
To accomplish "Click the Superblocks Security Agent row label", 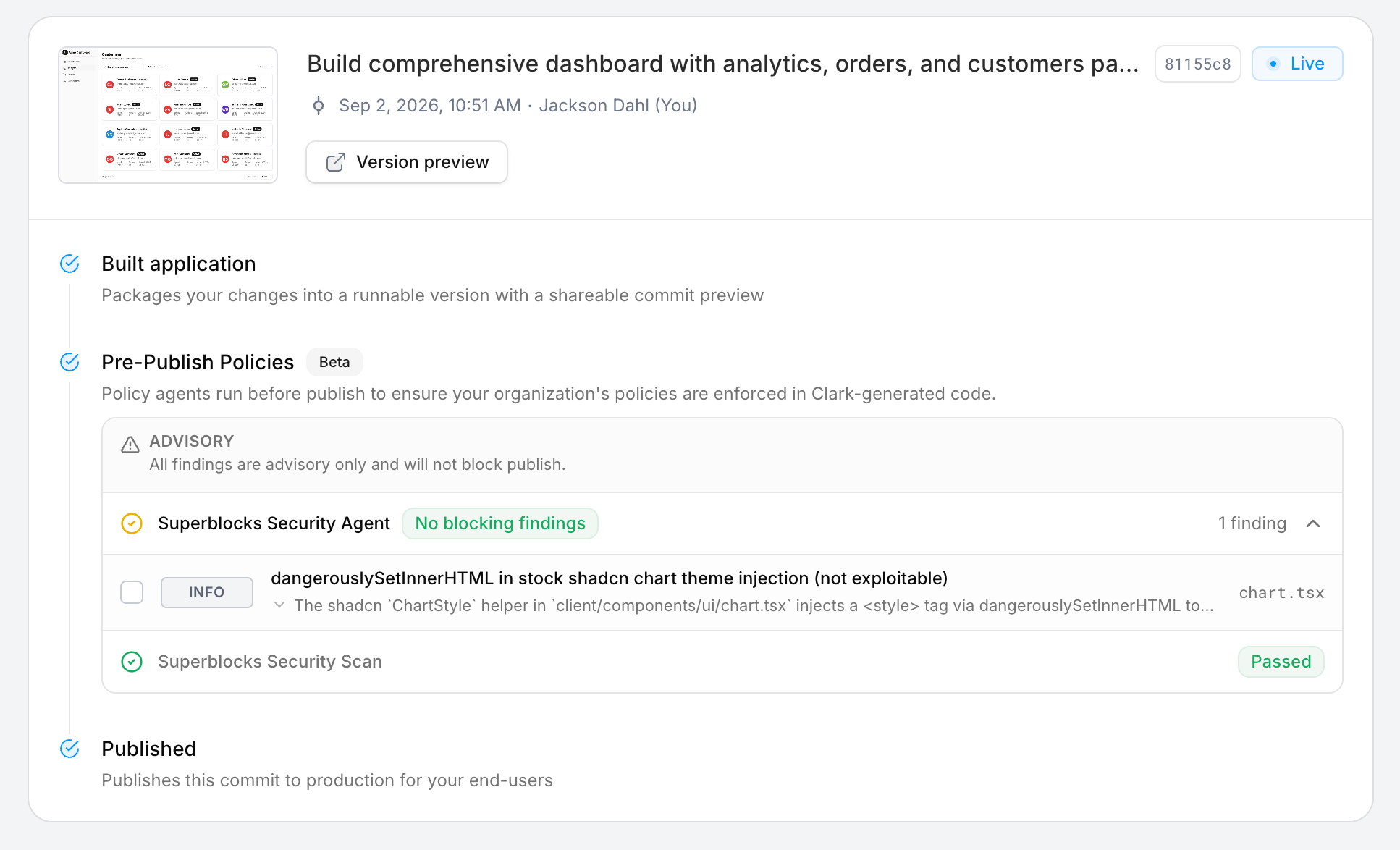I will coord(274,523).
